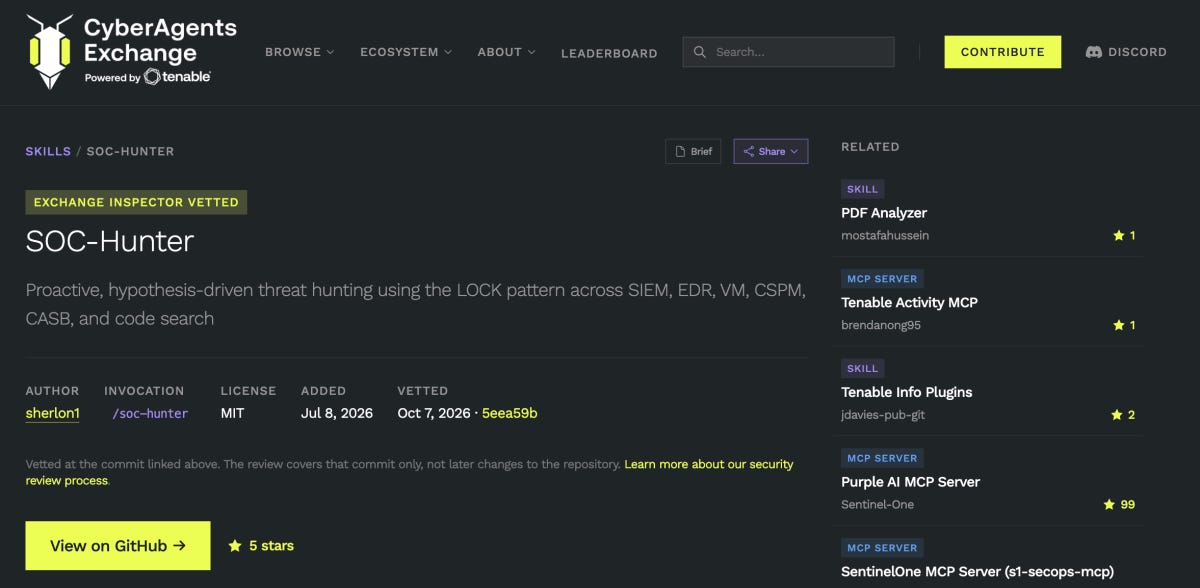Click the star icon on Tenable Info Plugins
The width and height of the screenshot is (1200, 588).
1117,415
